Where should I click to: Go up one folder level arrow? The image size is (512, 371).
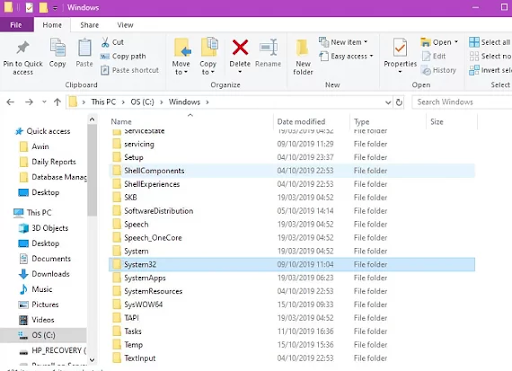pyautogui.click(x=57, y=102)
